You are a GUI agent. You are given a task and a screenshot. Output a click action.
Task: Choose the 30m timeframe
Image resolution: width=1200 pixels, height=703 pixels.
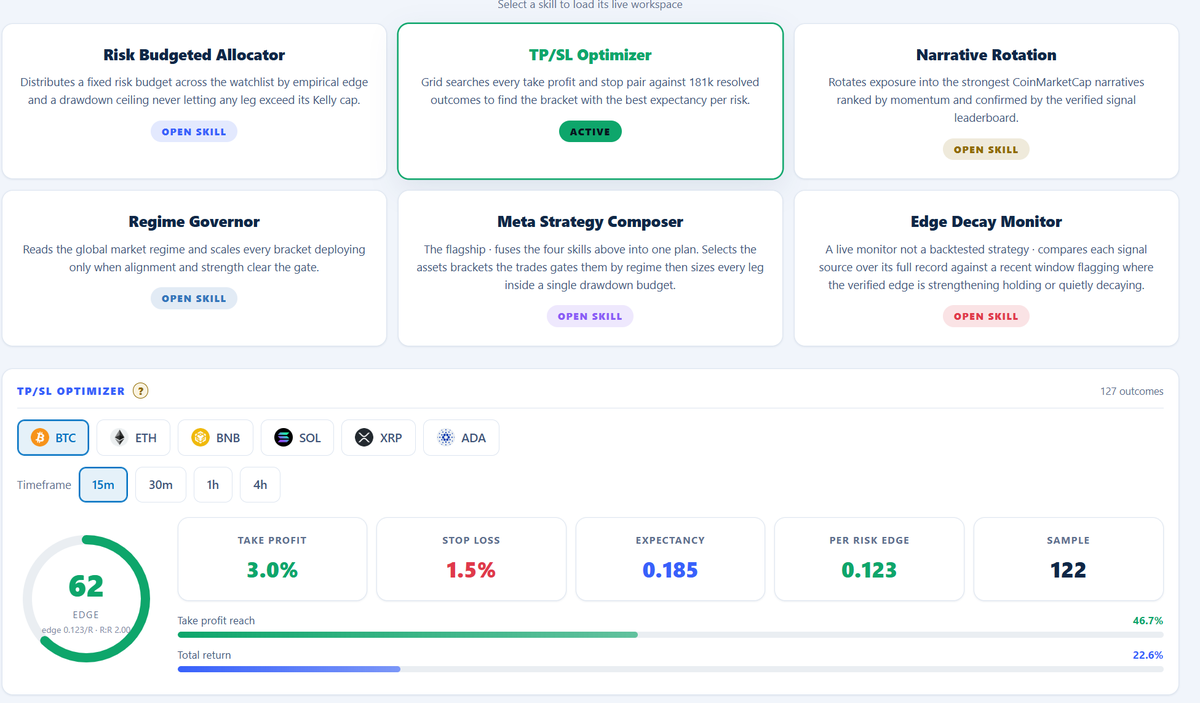tap(161, 485)
